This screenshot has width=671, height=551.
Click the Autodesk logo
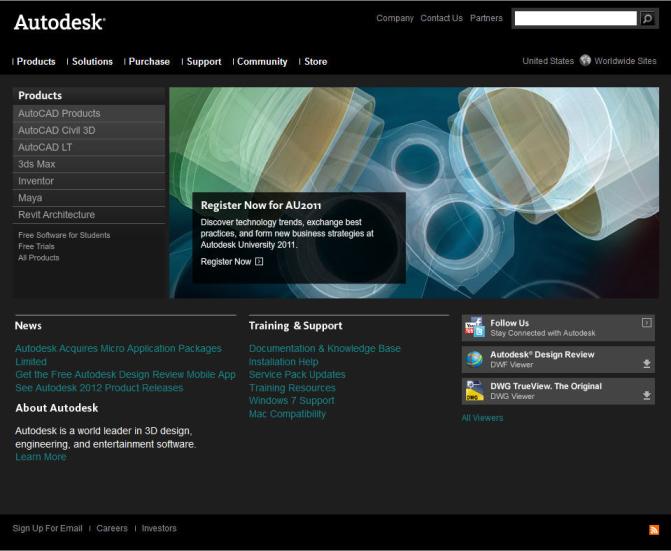coord(59,22)
